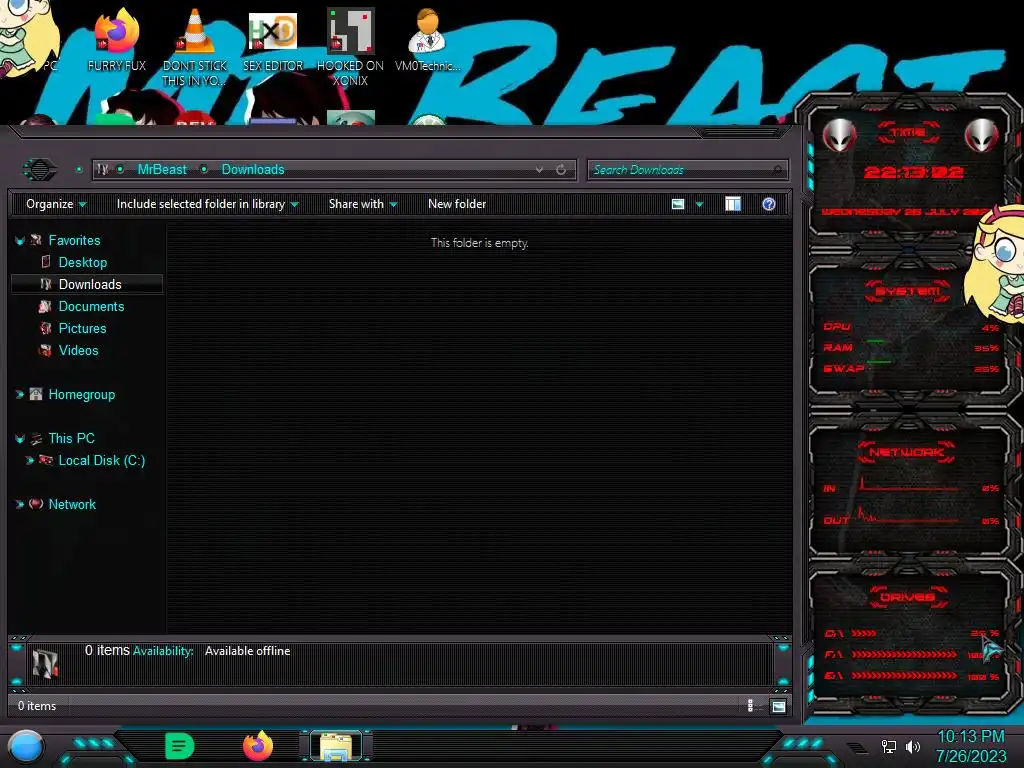Click the Homegroup icon in sidebar
The image size is (1024, 768).
click(36, 394)
